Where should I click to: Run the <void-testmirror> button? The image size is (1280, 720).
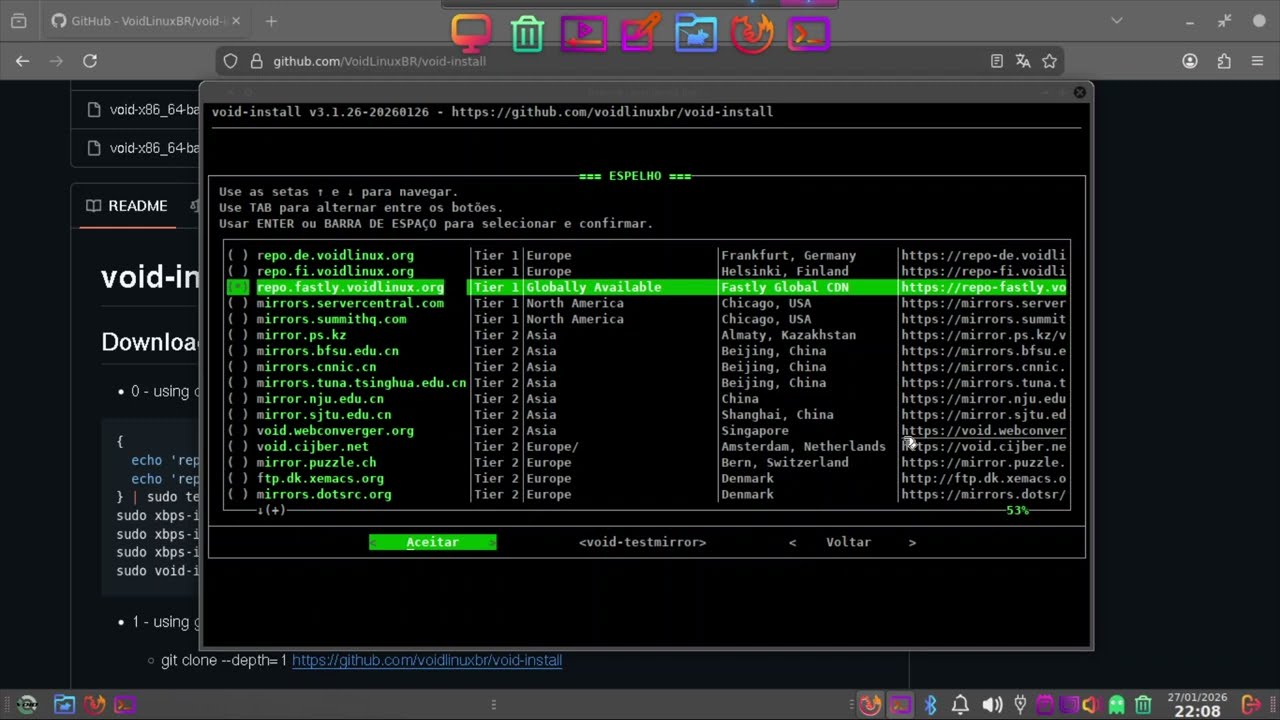[642, 542]
